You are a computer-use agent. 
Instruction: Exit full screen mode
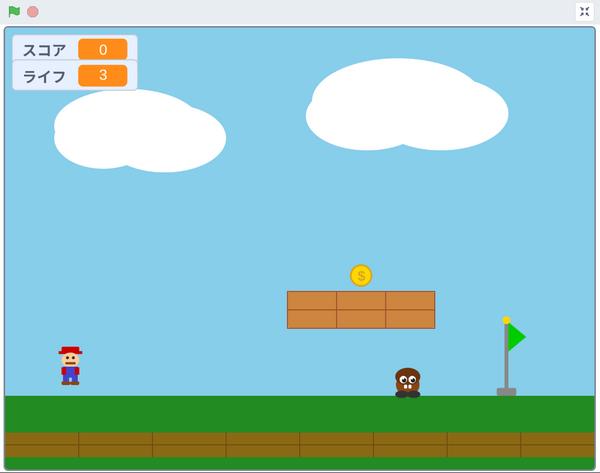coord(585,12)
